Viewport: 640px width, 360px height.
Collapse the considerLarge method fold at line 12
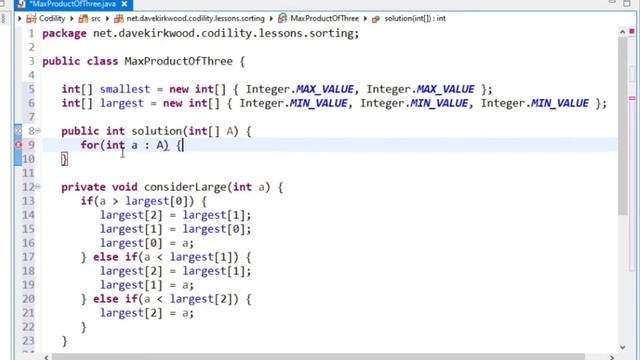pyautogui.click(x=38, y=187)
